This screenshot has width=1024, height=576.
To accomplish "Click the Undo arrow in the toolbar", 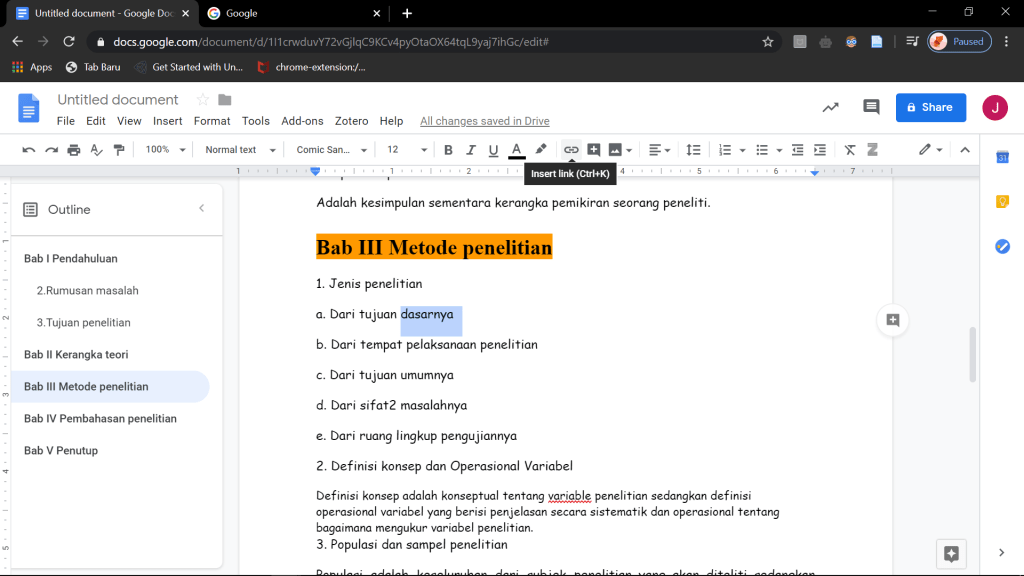I will [28, 150].
